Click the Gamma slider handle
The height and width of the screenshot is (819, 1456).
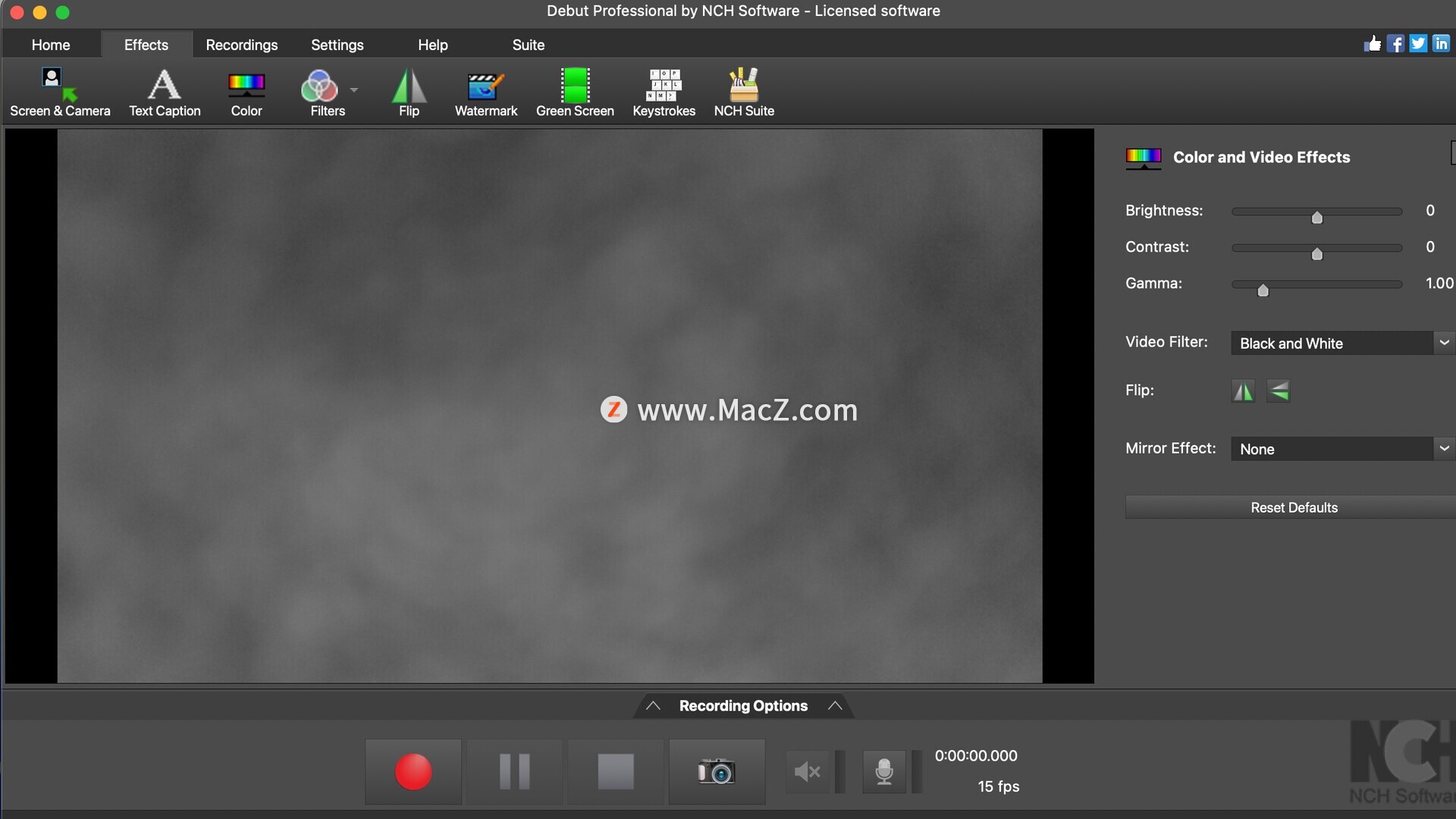pyautogui.click(x=1263, y=290)
